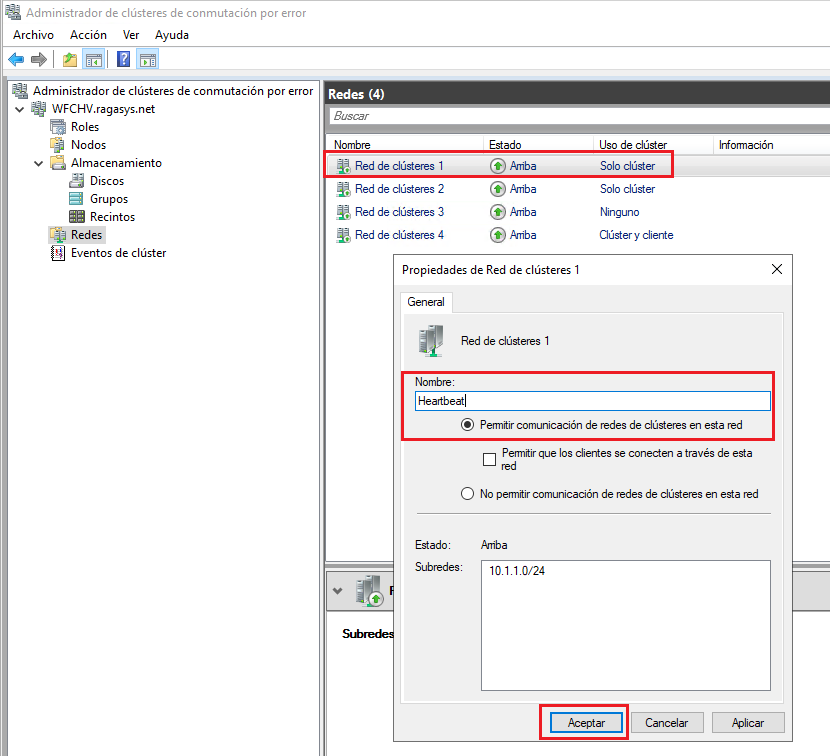Click the Red de clústeres 1 network icon
This screenshot has height=756, width=830.
click(x=343, y=164)
